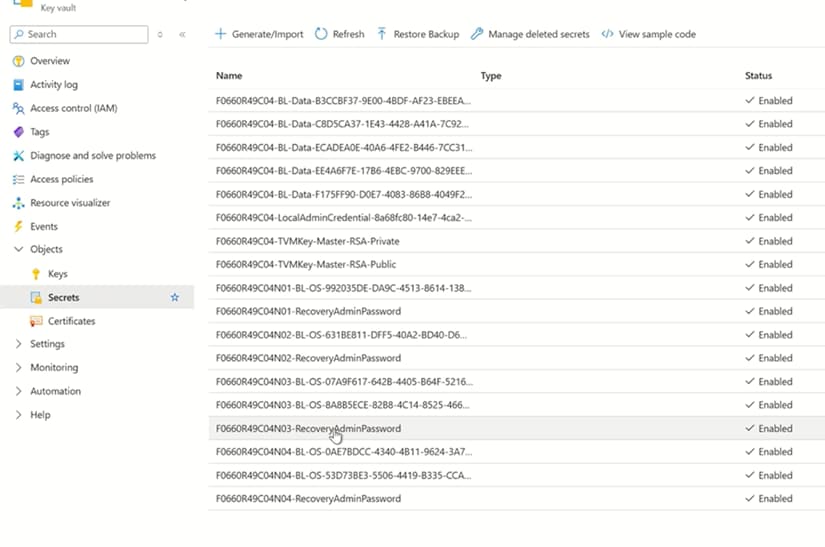Open TVMKey-Master-RSA-Private secret

point(307,241)
